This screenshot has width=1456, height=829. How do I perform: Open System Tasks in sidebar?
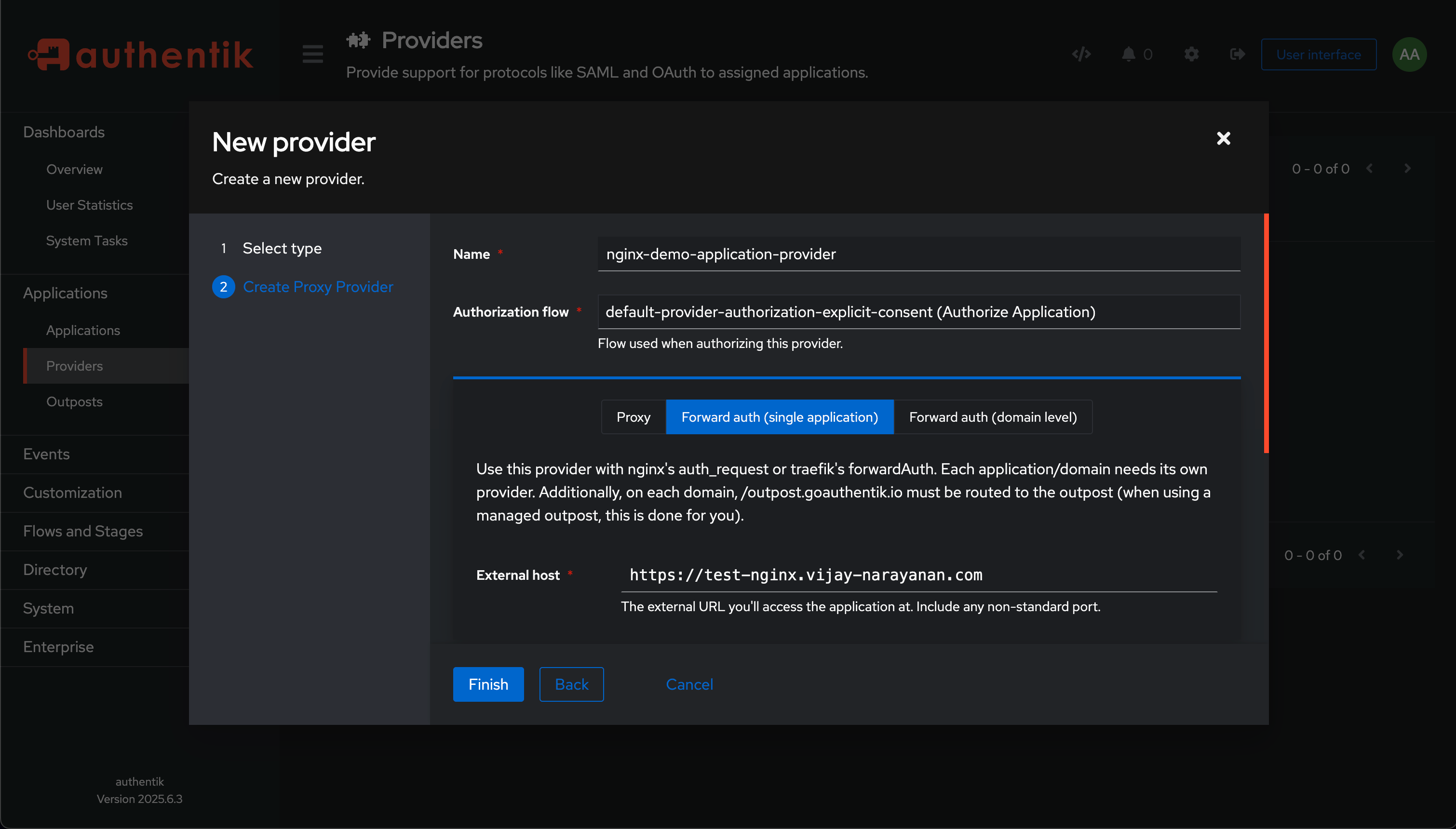tap(87, 241)
